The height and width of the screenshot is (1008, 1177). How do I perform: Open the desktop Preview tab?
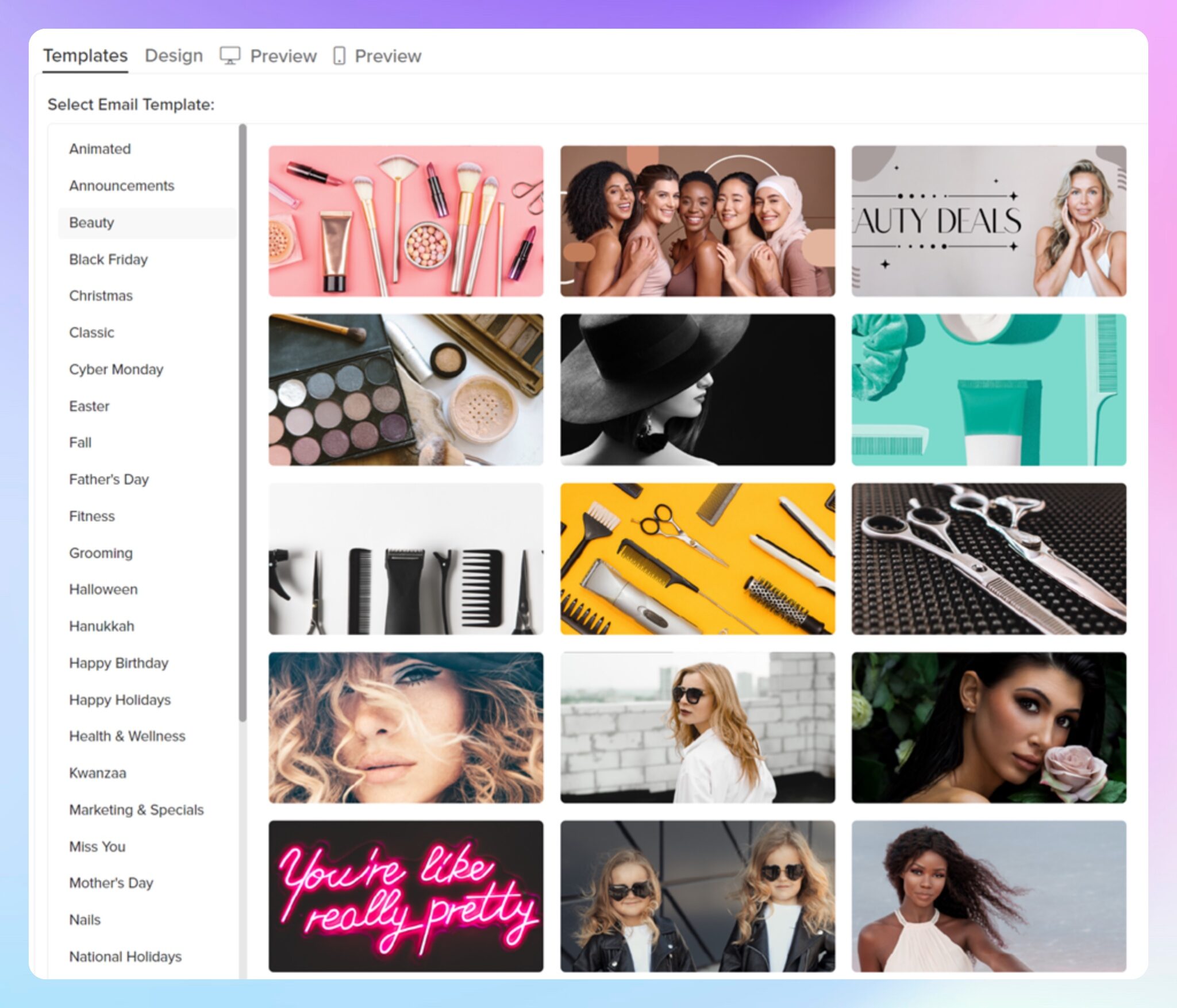click(268, 56)
